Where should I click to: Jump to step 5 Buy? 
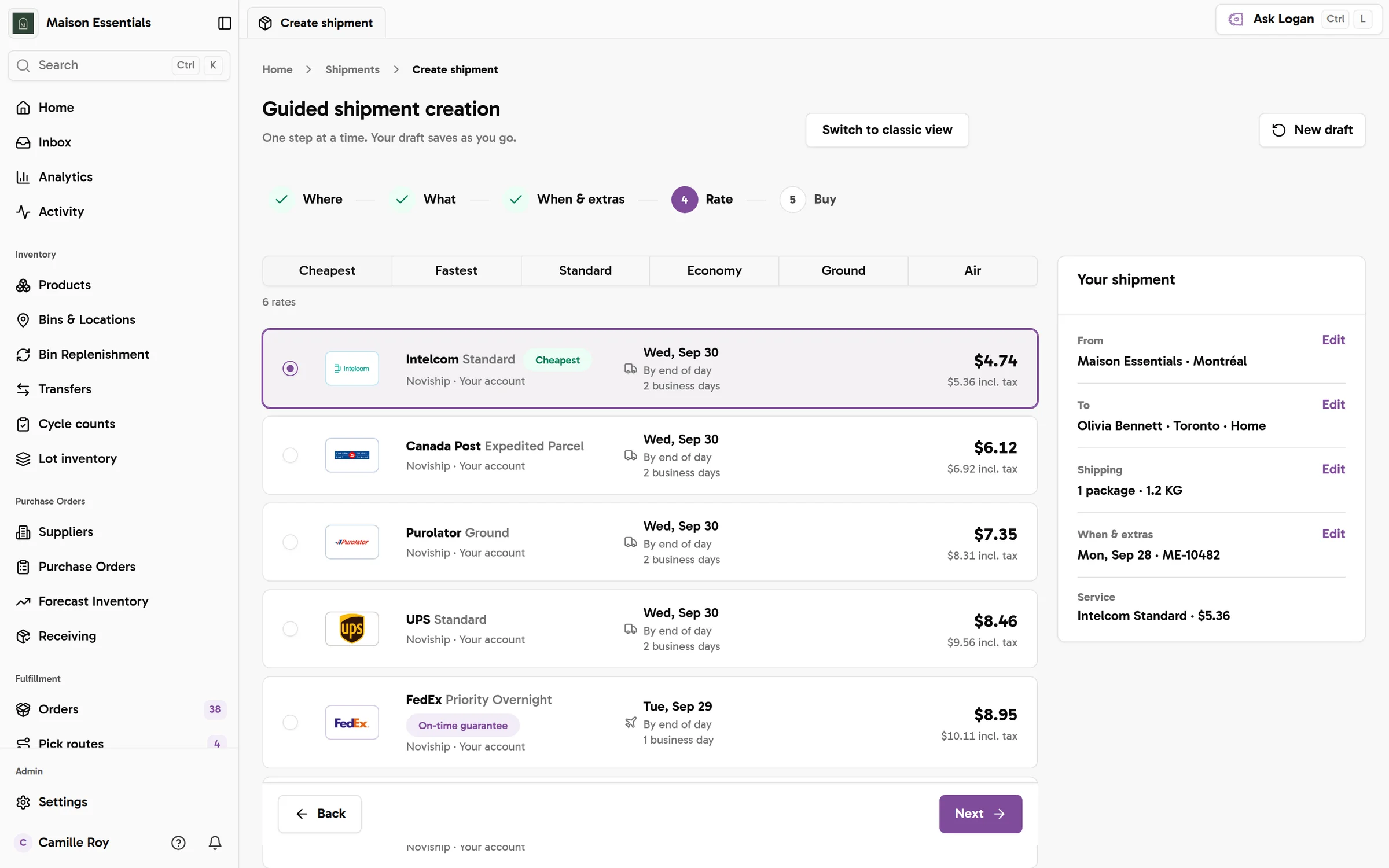(808, 200)
